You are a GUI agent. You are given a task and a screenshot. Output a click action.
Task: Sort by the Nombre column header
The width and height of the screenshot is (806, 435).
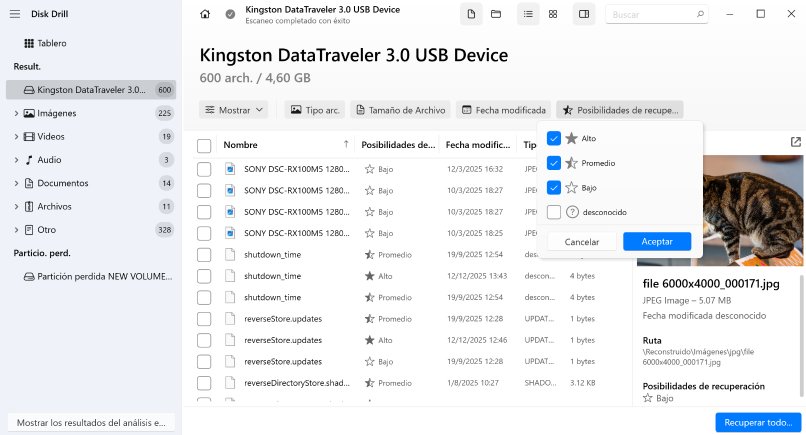coord(241,145)
